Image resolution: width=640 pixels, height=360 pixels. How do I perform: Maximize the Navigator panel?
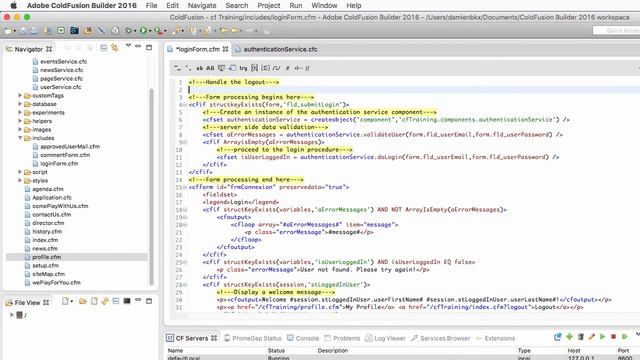(149, 48)
